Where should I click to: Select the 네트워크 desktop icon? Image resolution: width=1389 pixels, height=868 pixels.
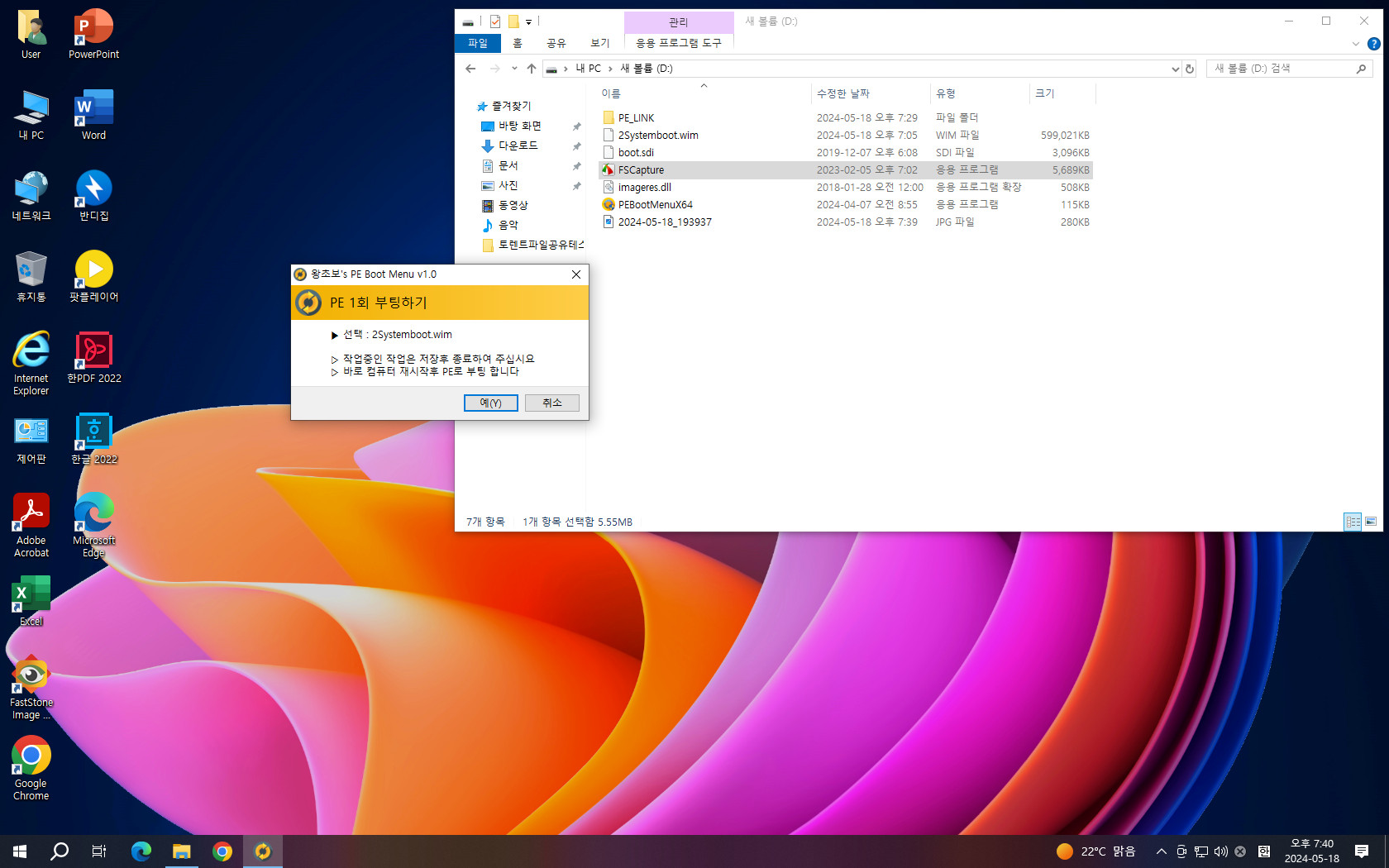pyautogui.click(x=31, y=197)
